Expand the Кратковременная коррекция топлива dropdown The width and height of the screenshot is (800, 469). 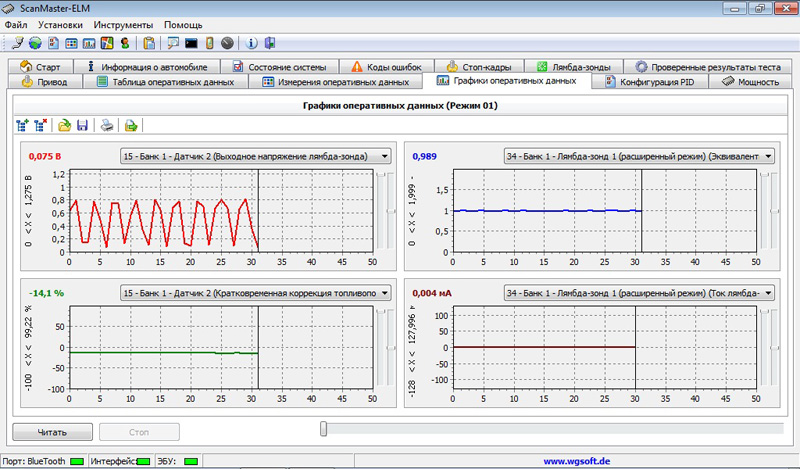pyautogui.click(x=385, y=293)
